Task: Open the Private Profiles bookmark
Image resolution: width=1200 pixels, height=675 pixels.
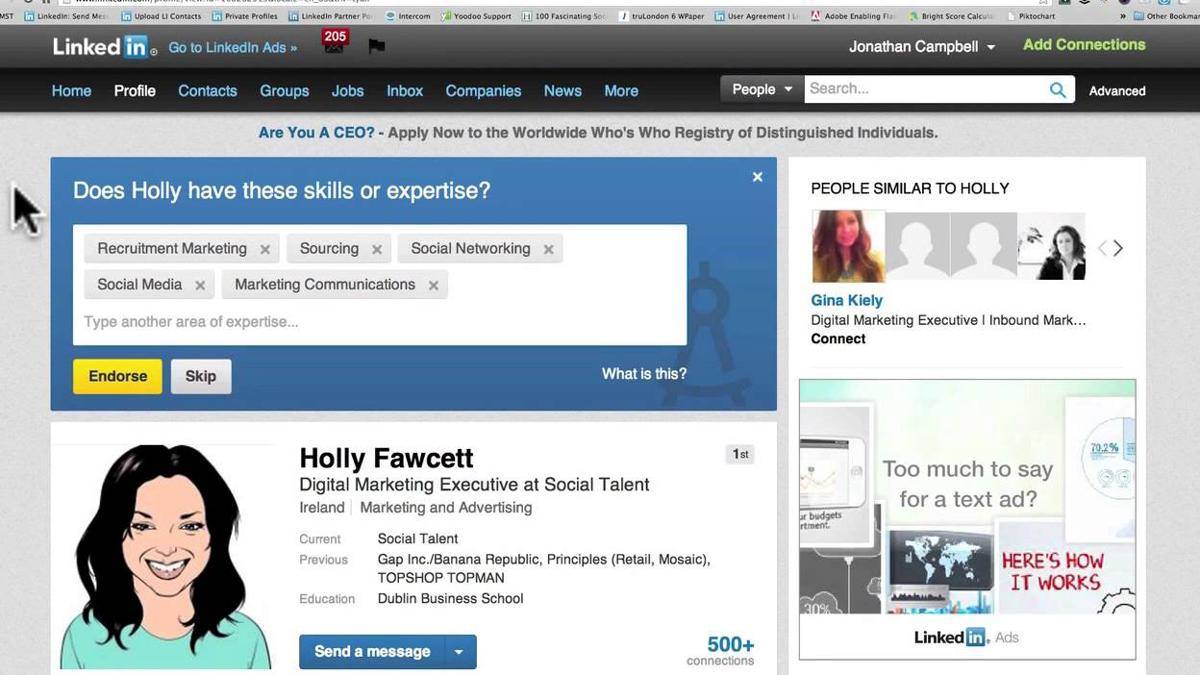Action: (244, 16)
